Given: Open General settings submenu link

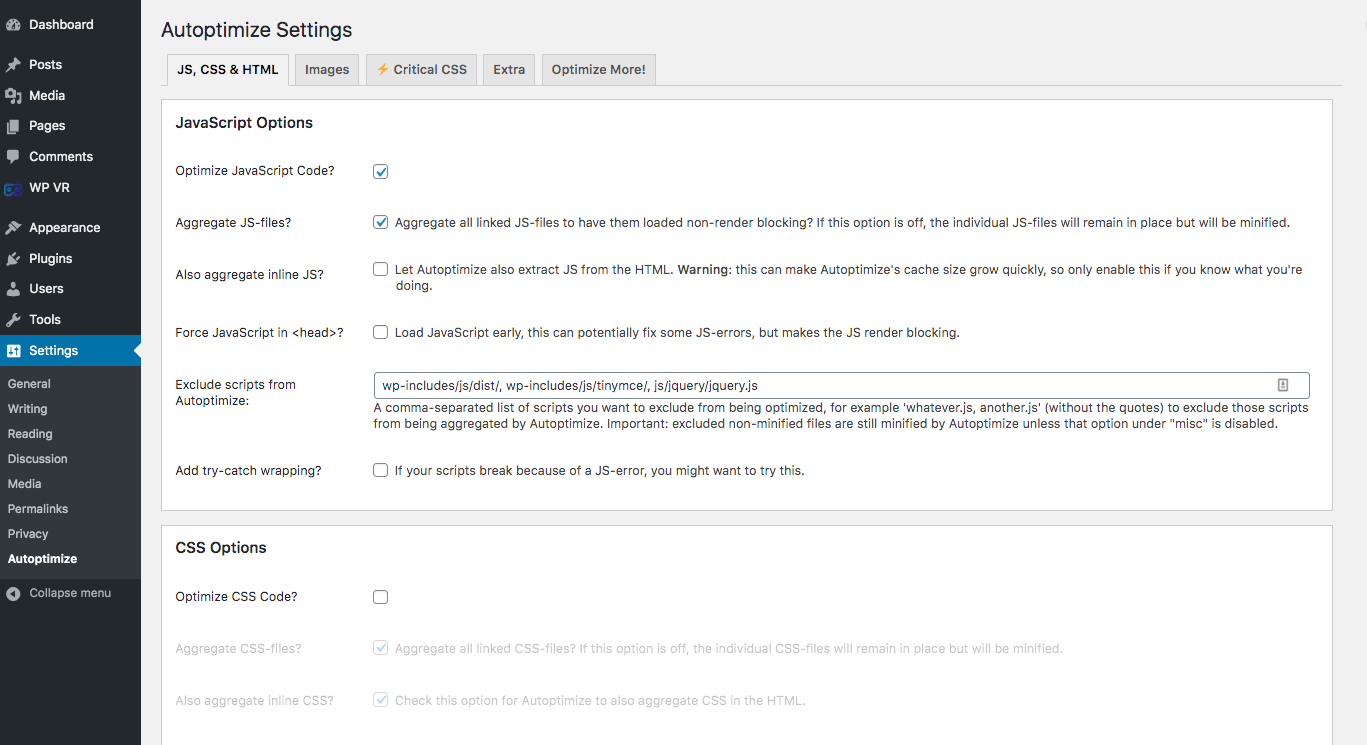Looking at the screenshot, I should tap(29, 384).
